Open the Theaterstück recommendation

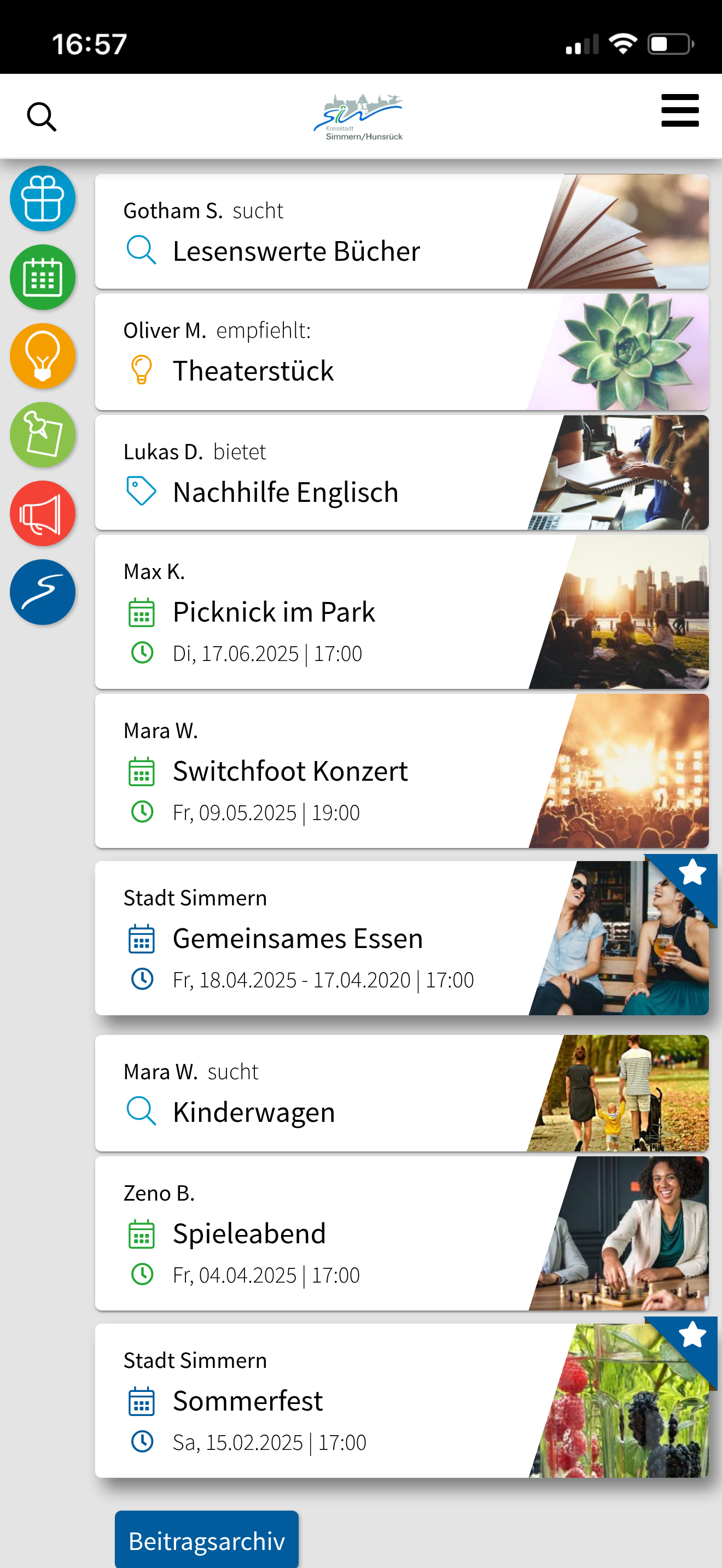coord(402,352)
